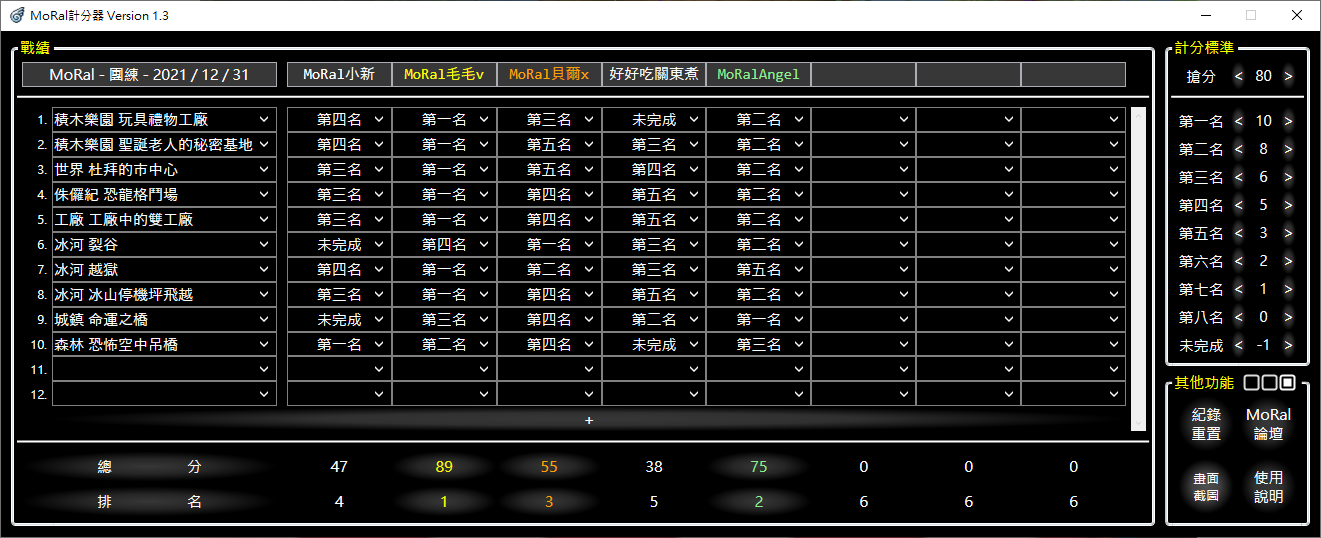Open track dropdown 冰河 越獄
This screenshot has width=1321, height=538.
click(x=164, y=269)
